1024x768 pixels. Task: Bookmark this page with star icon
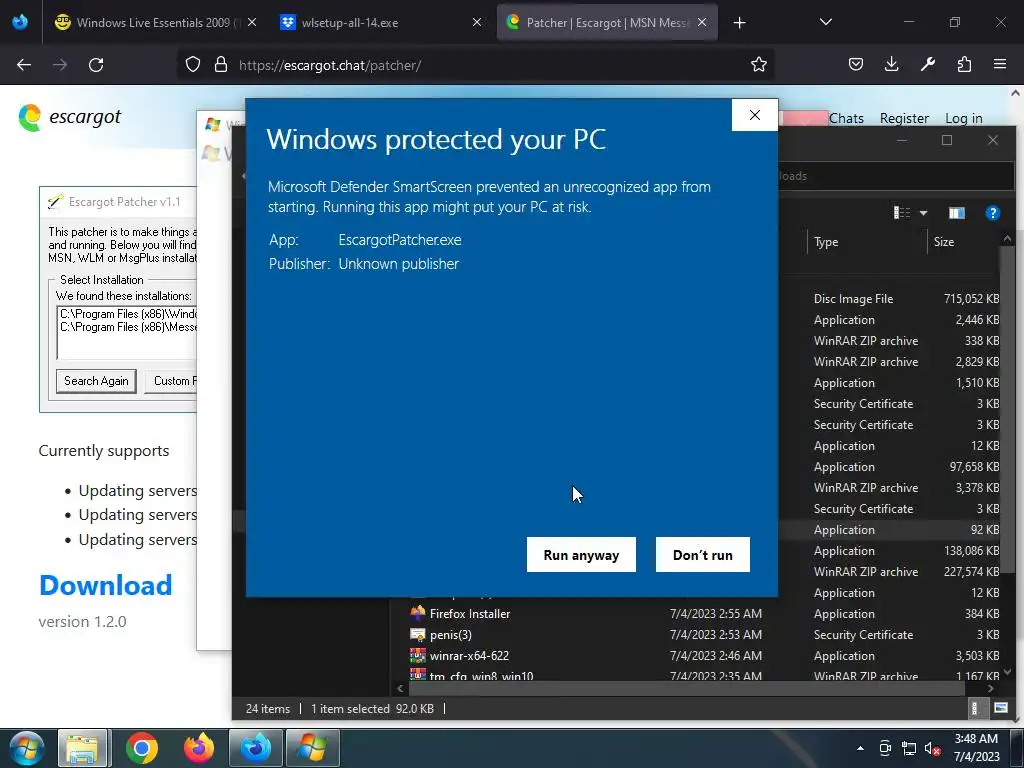pyautogui.click(x=758, y=65)
